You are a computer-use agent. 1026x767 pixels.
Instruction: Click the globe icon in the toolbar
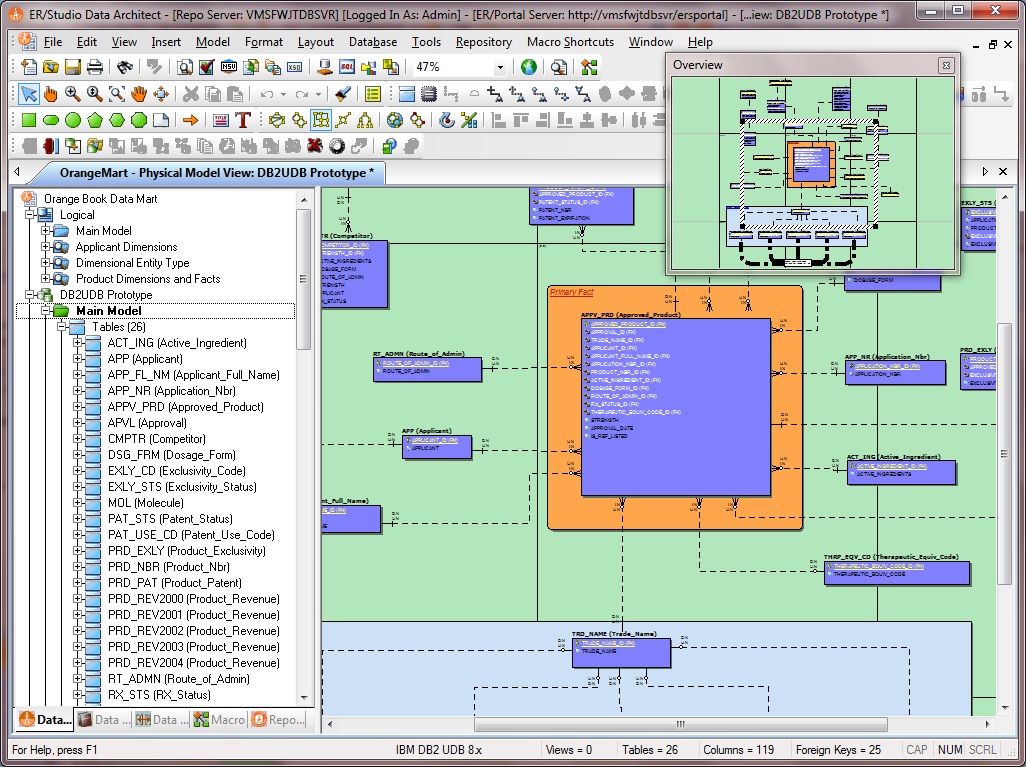[529, 67]
